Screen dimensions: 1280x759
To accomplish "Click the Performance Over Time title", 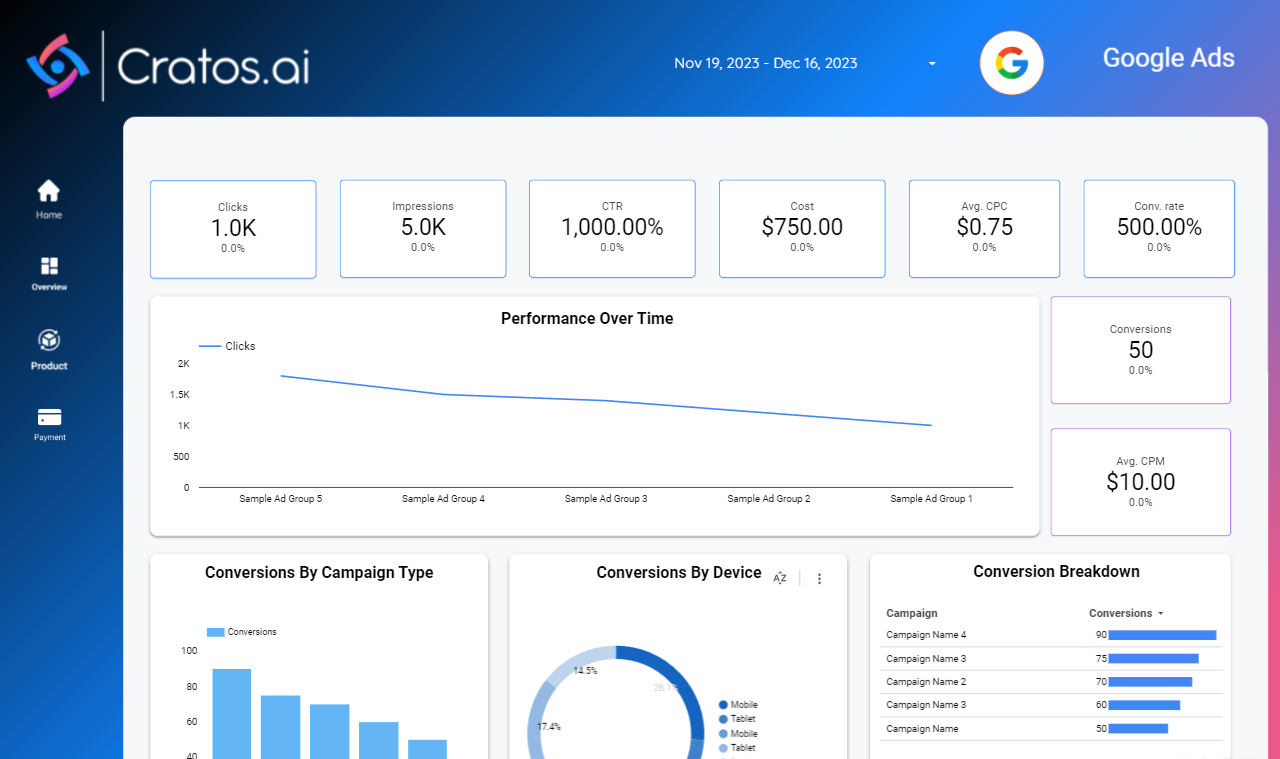I will click(x=587, y=318).
